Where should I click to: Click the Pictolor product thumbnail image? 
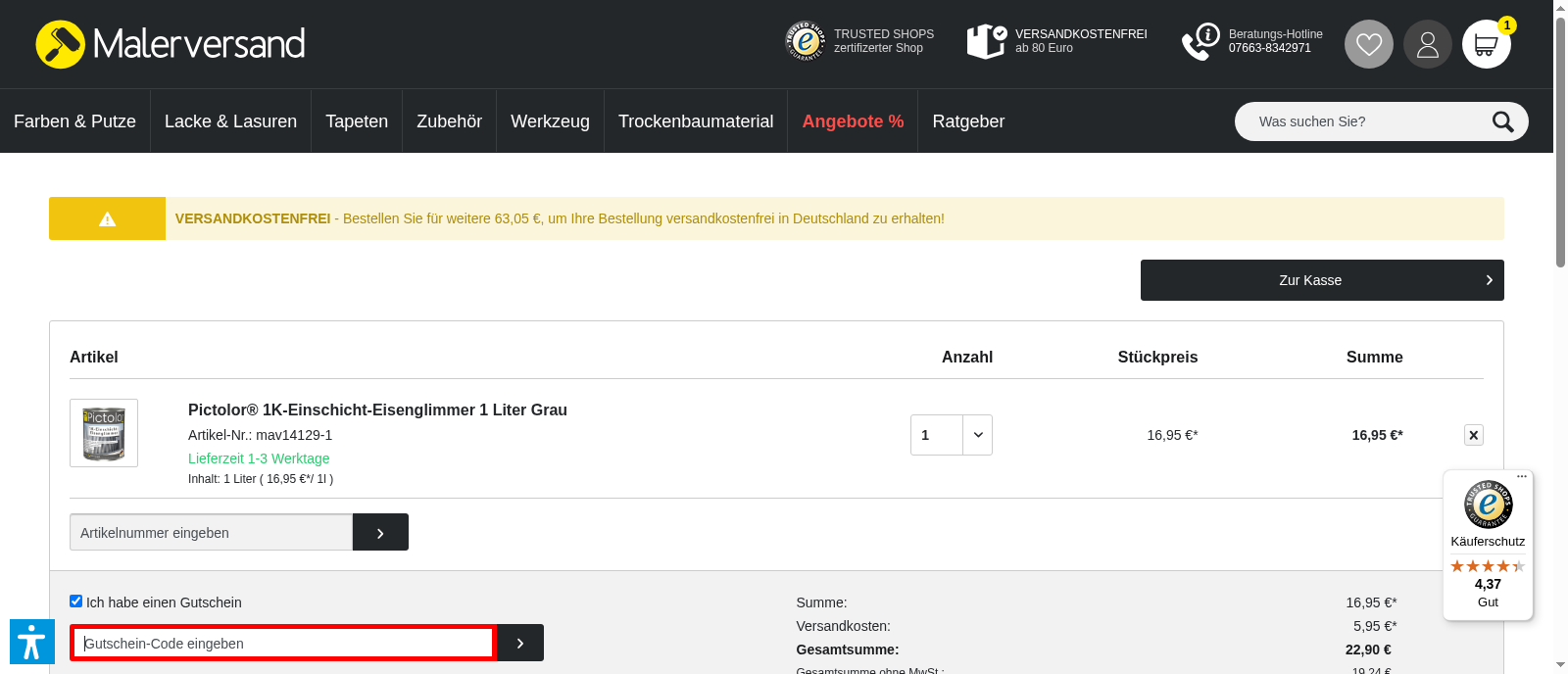pyautogui.click(x=104, y=433)
